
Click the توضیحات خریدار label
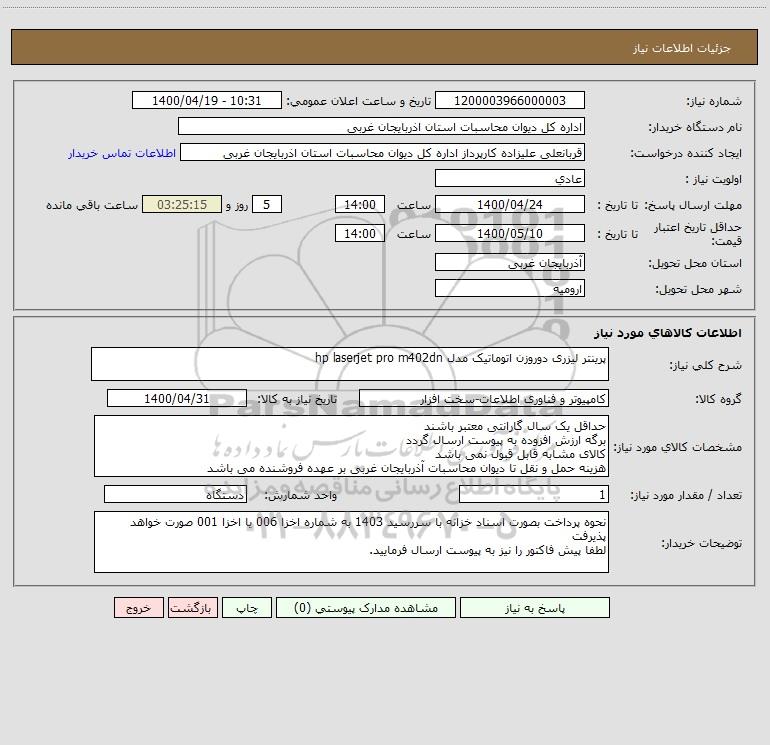point(702,543)
